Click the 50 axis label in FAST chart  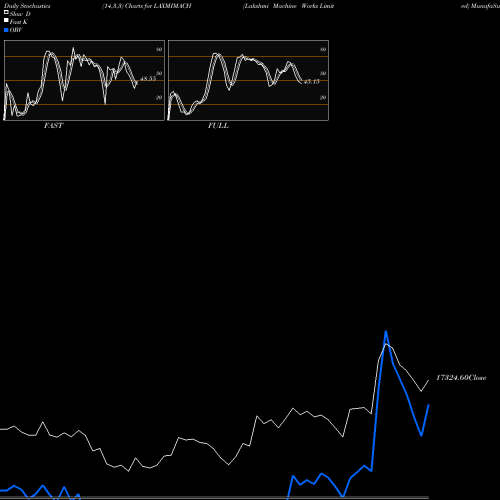pyautogui.click(x=159, y=73)
